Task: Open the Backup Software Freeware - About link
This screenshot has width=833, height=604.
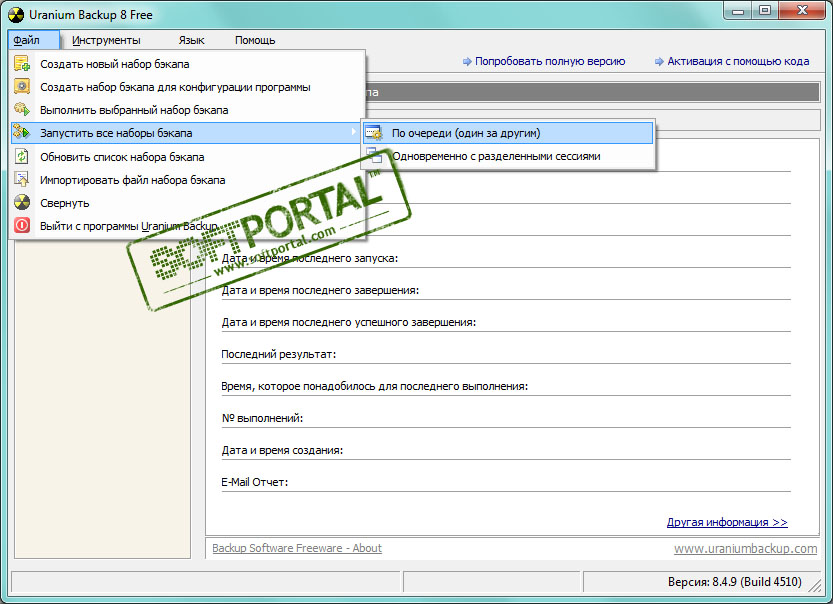Action: click(x=297, y=548)
